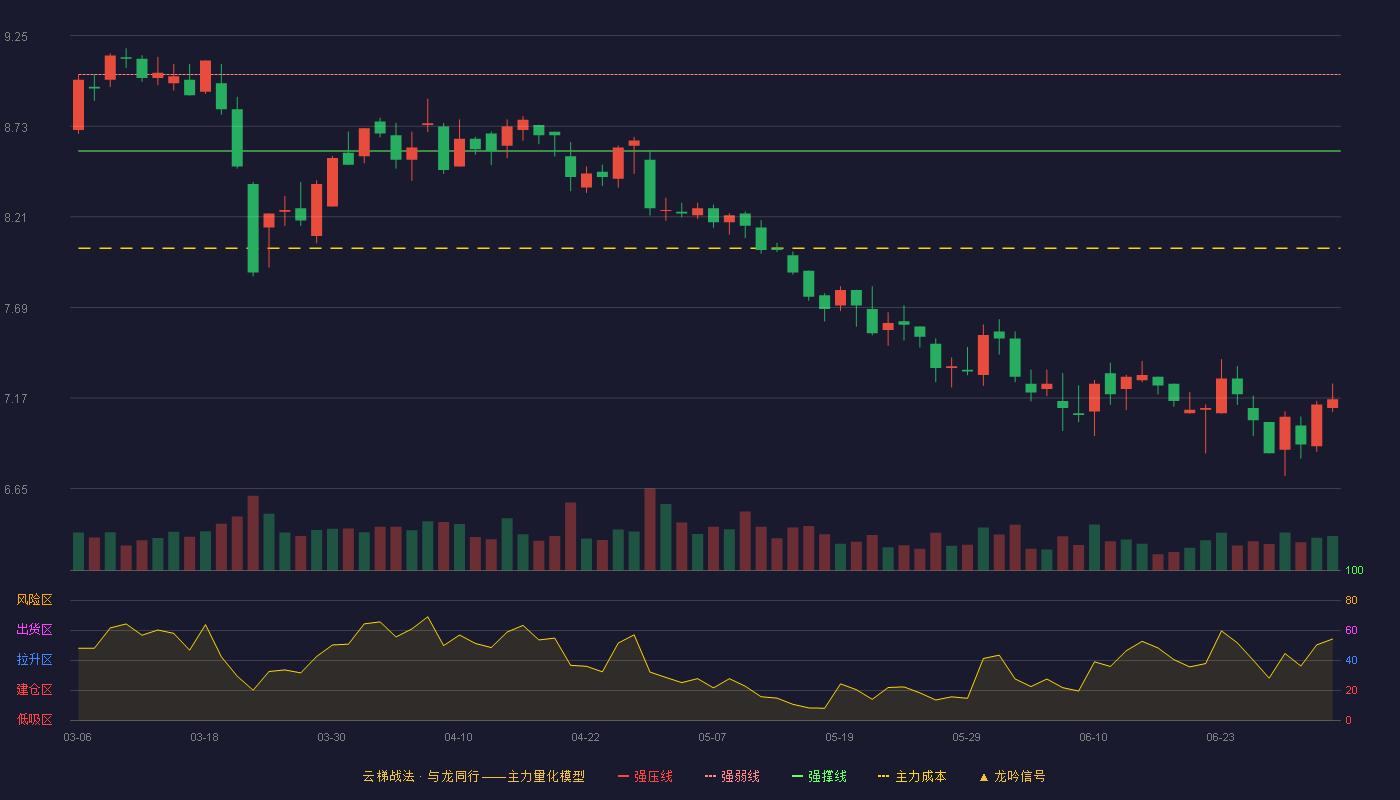
Task: Click the yellow dashed 主力成本 line
Action: (709, 248)
